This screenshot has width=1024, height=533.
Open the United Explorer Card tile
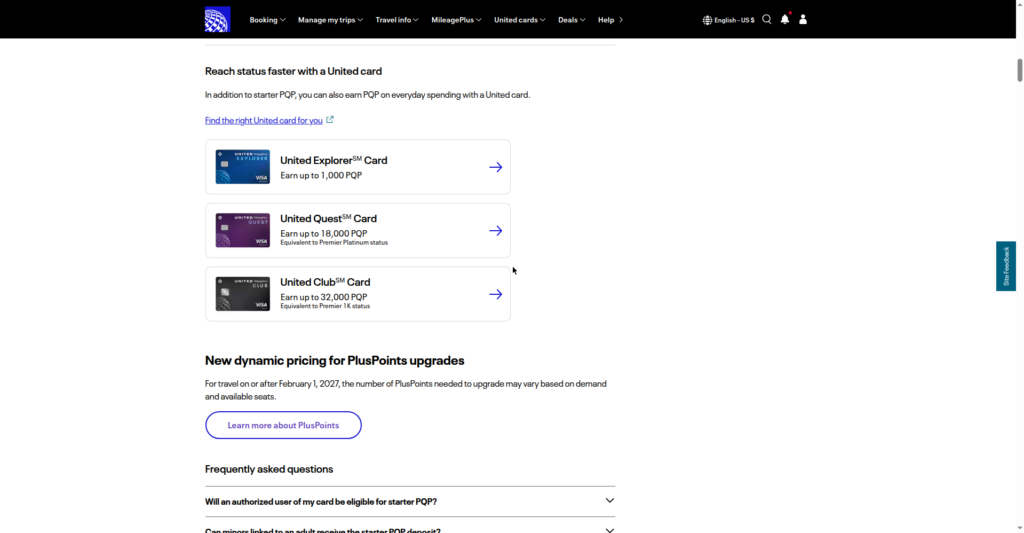(x=358, y=167)
